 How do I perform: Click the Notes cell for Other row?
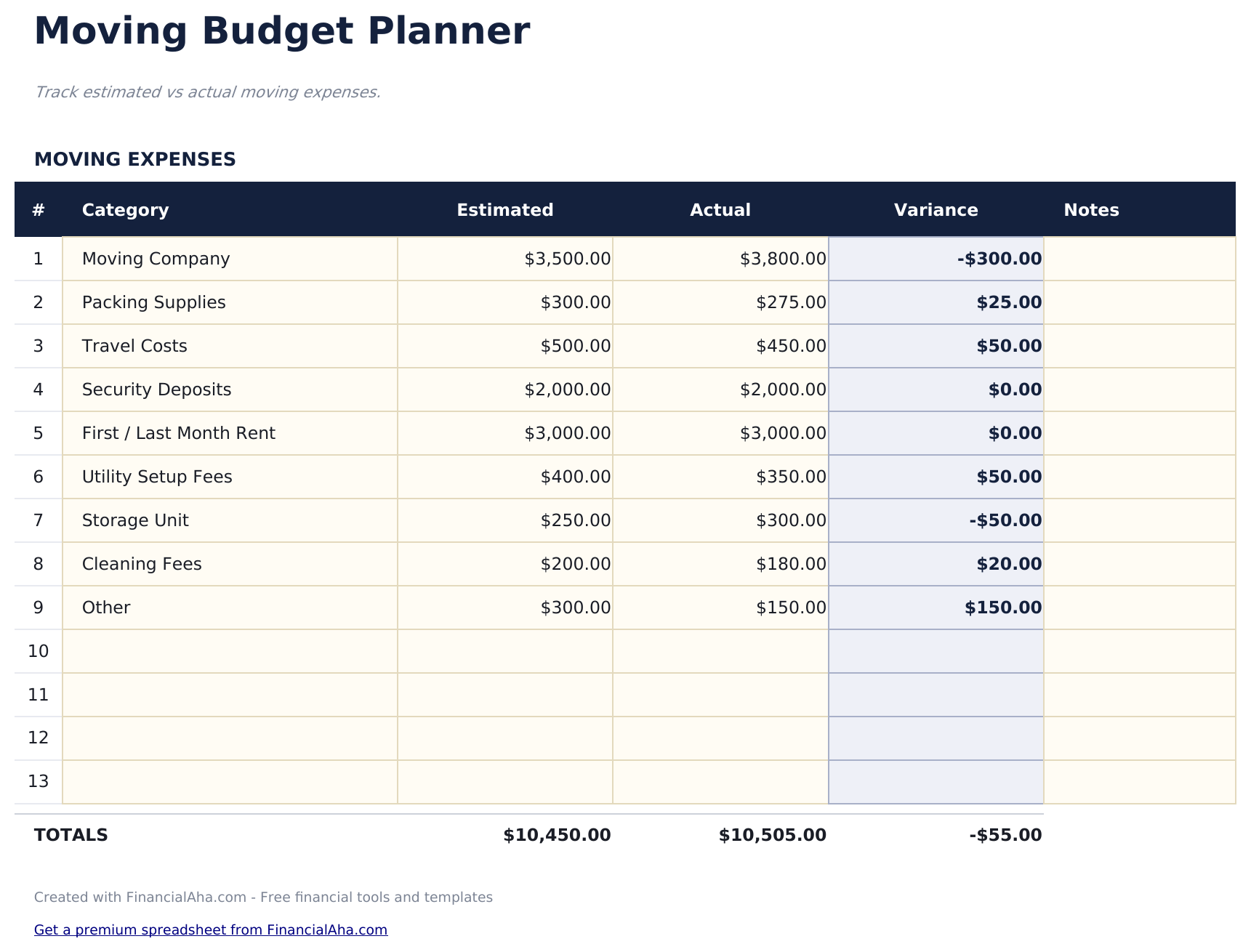click(x=1139, y=608)
